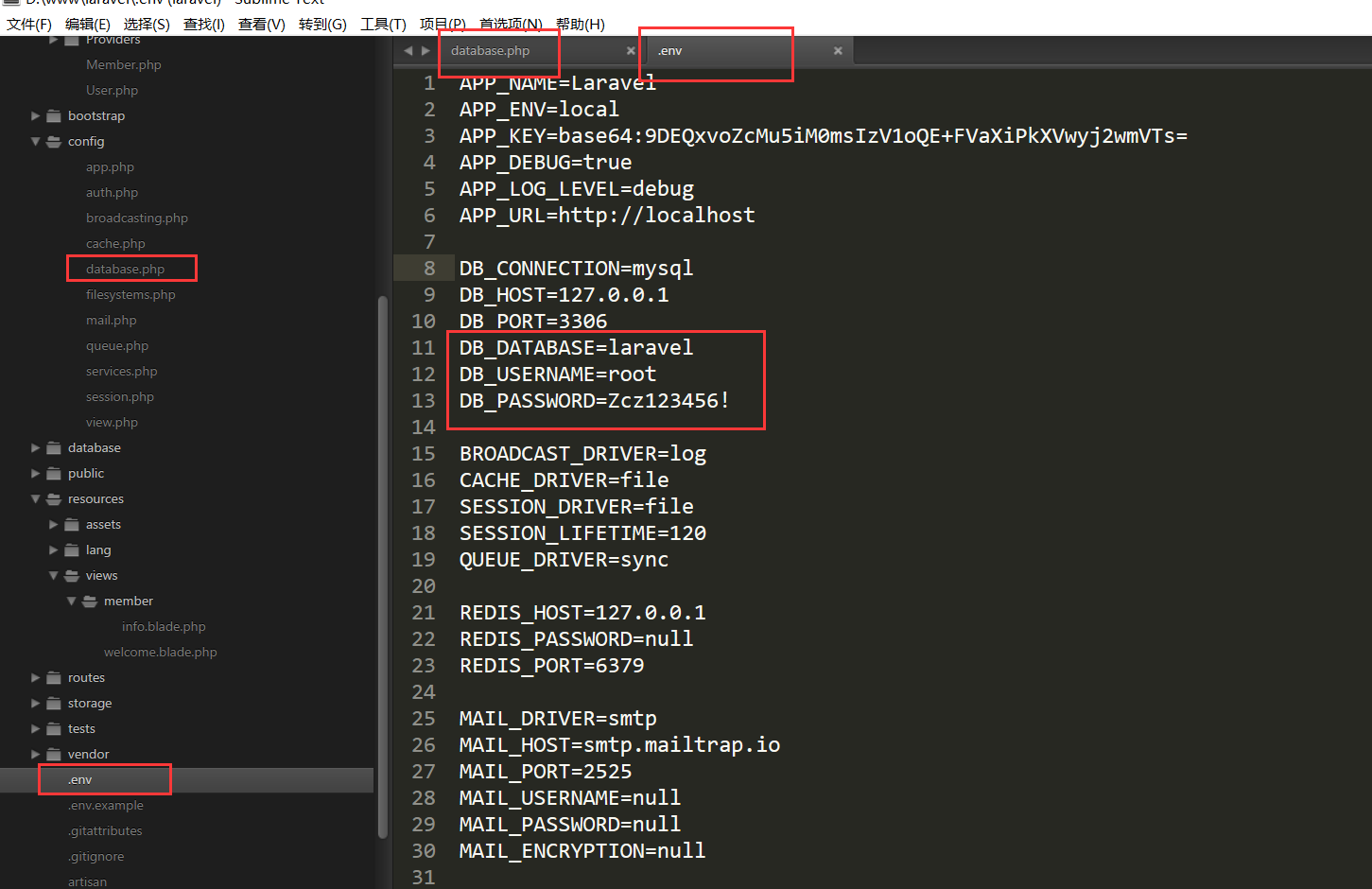1372x889 pixels.
Task: Click the resources folder icon
Action: coord(54,499)
